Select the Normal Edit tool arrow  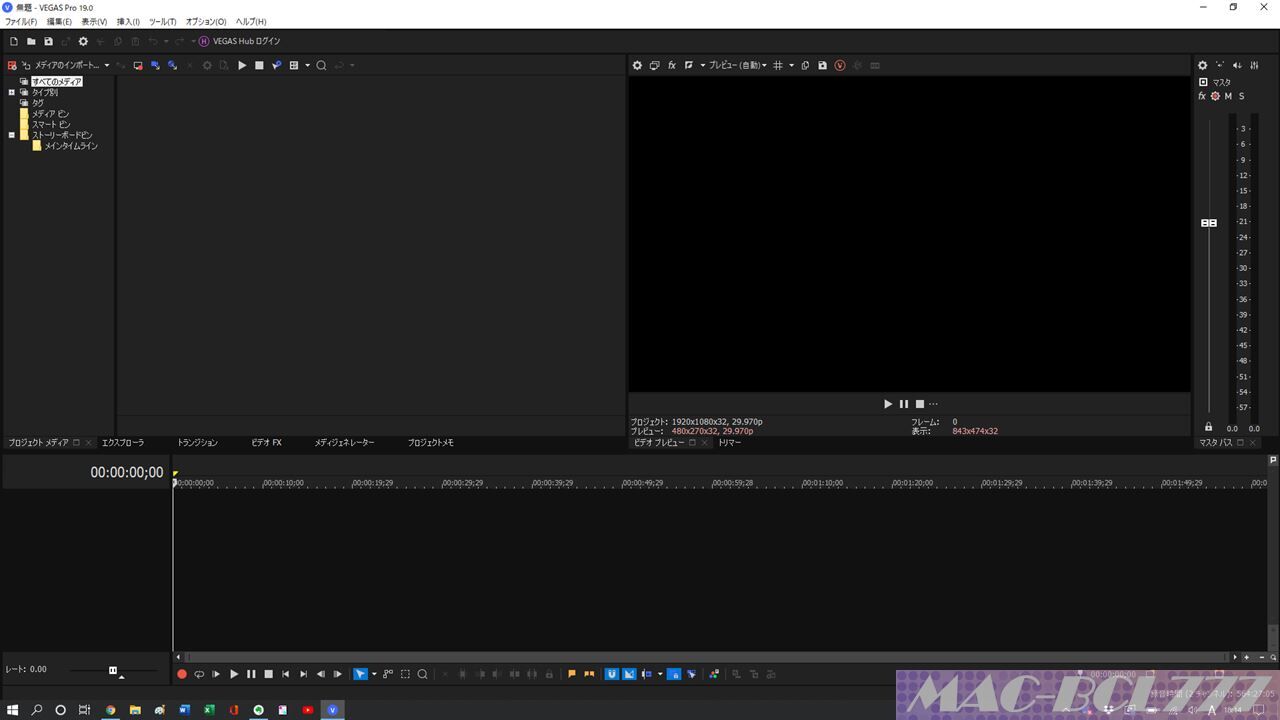point(360,674)
